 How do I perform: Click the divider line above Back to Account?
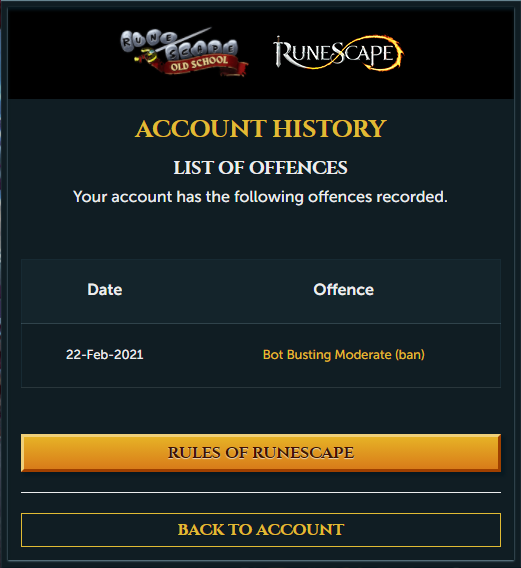pos(261,492)
